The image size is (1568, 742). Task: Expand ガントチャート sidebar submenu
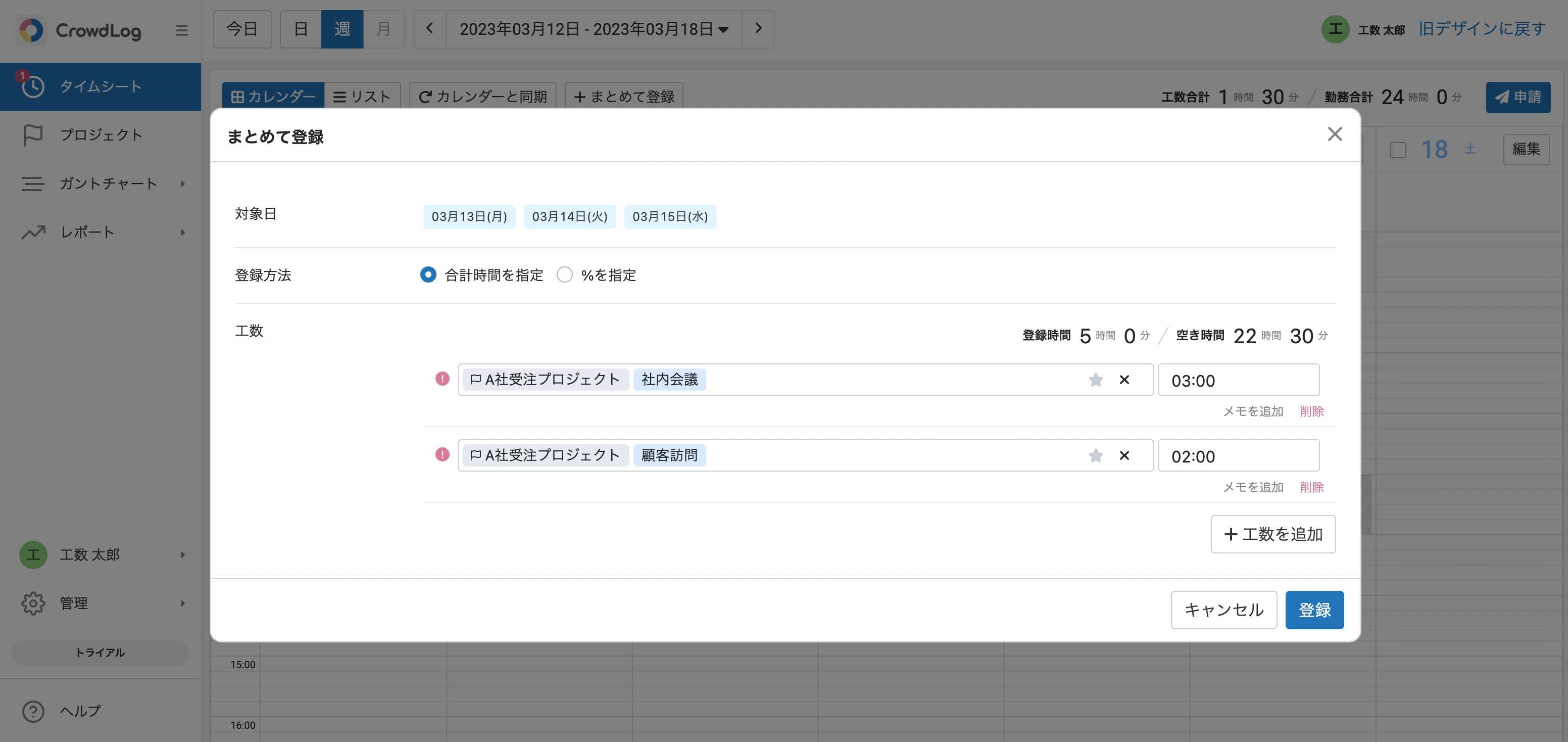[x=182, y=183]
